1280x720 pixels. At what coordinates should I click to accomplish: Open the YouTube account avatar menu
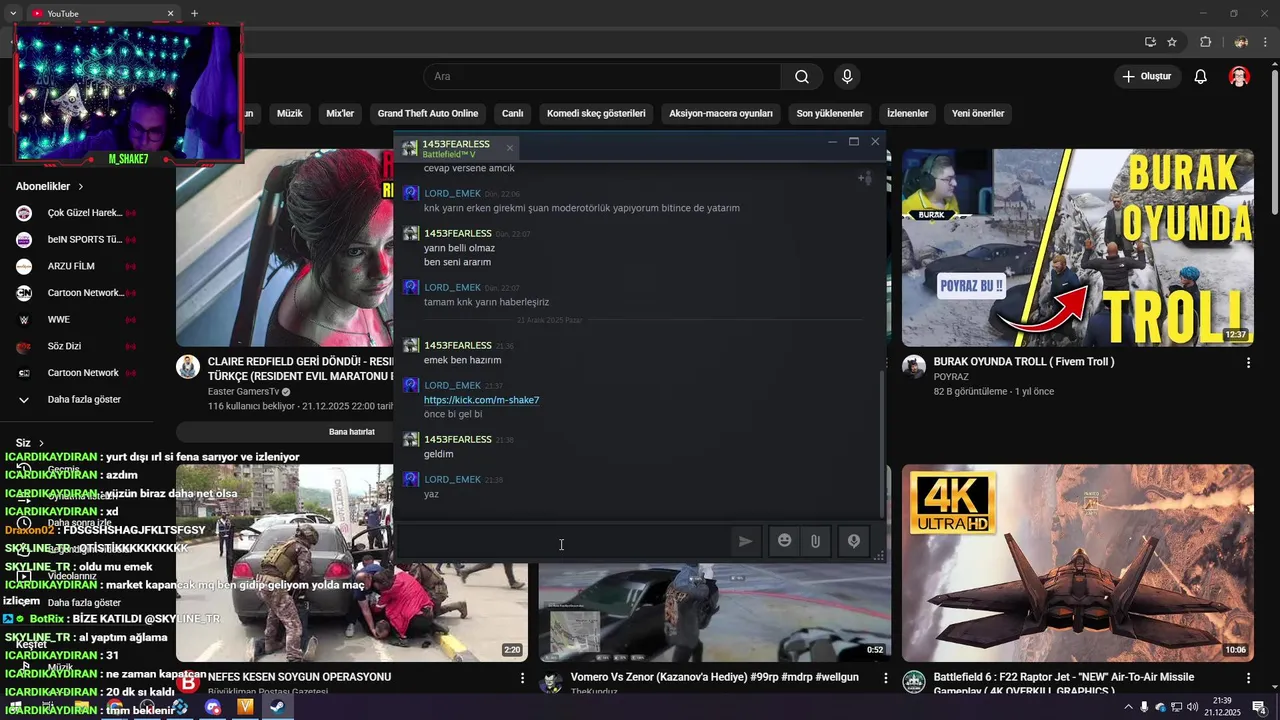[1239, 77]
